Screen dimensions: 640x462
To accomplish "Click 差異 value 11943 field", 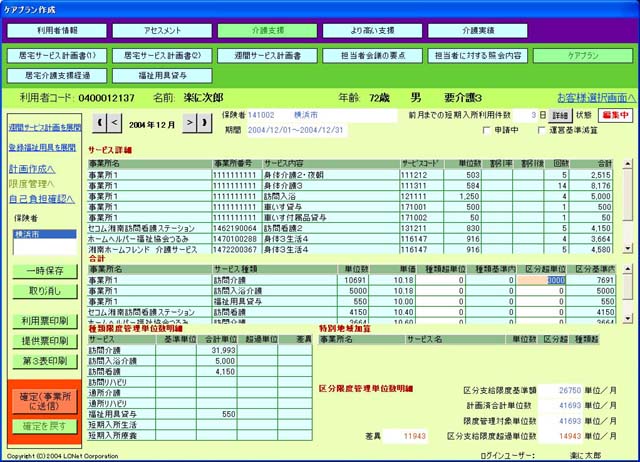I will 405,436.
